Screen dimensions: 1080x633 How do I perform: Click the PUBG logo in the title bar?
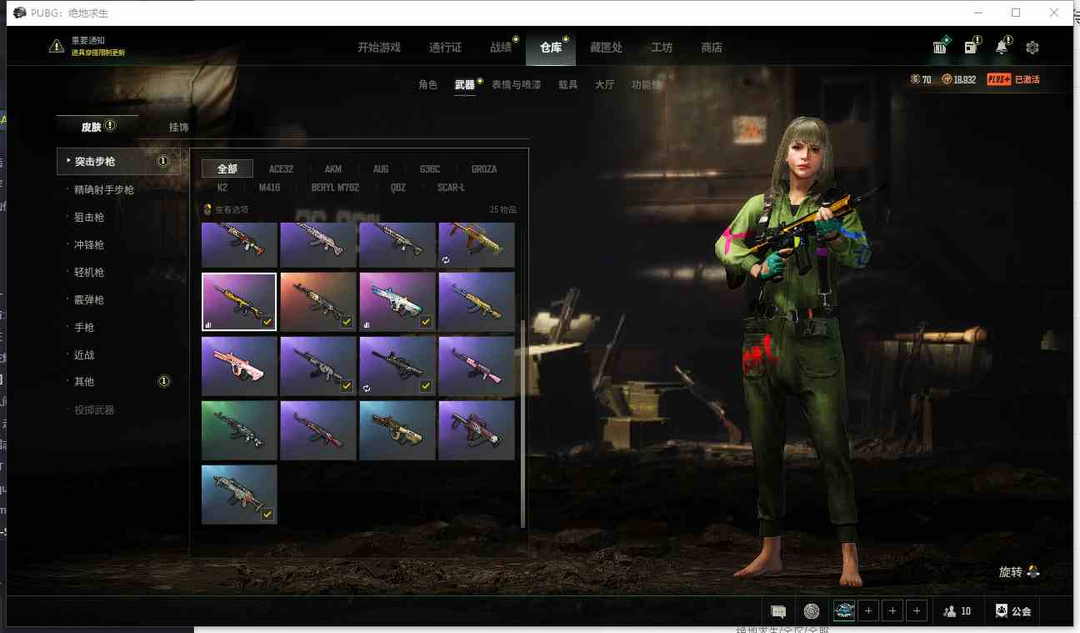pos(20,12)
